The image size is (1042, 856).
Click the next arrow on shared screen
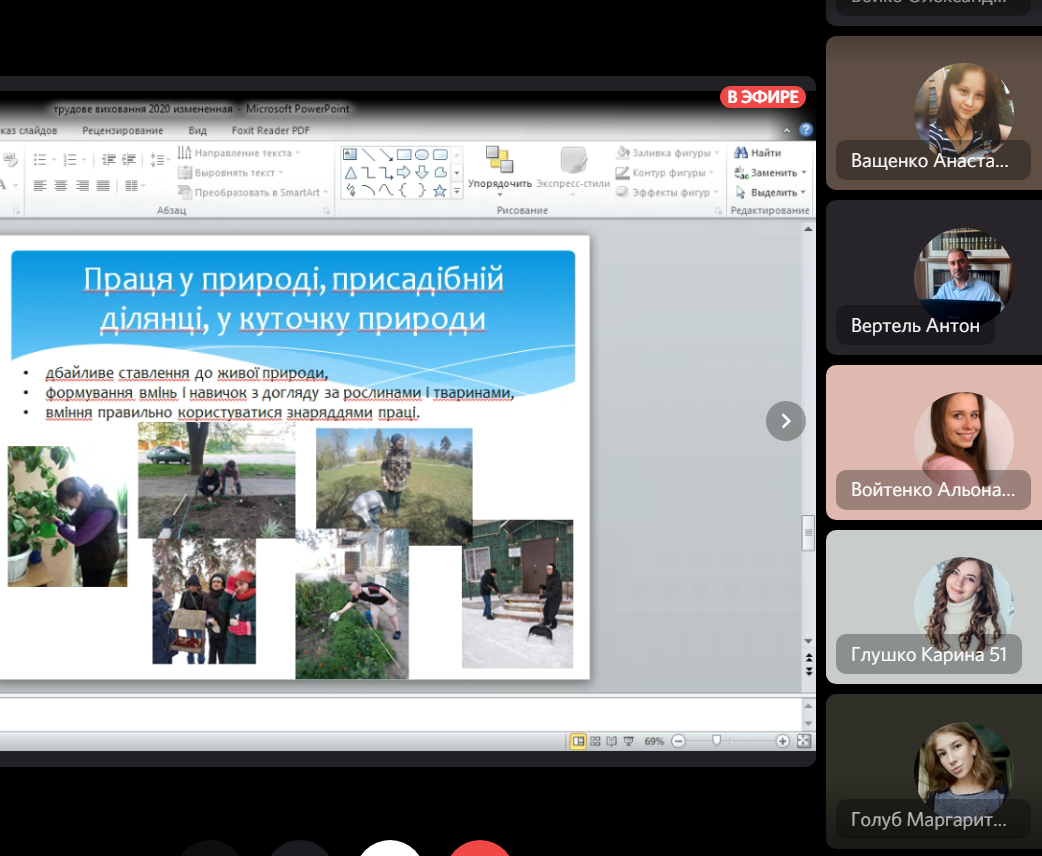click(x=785, y=421)
